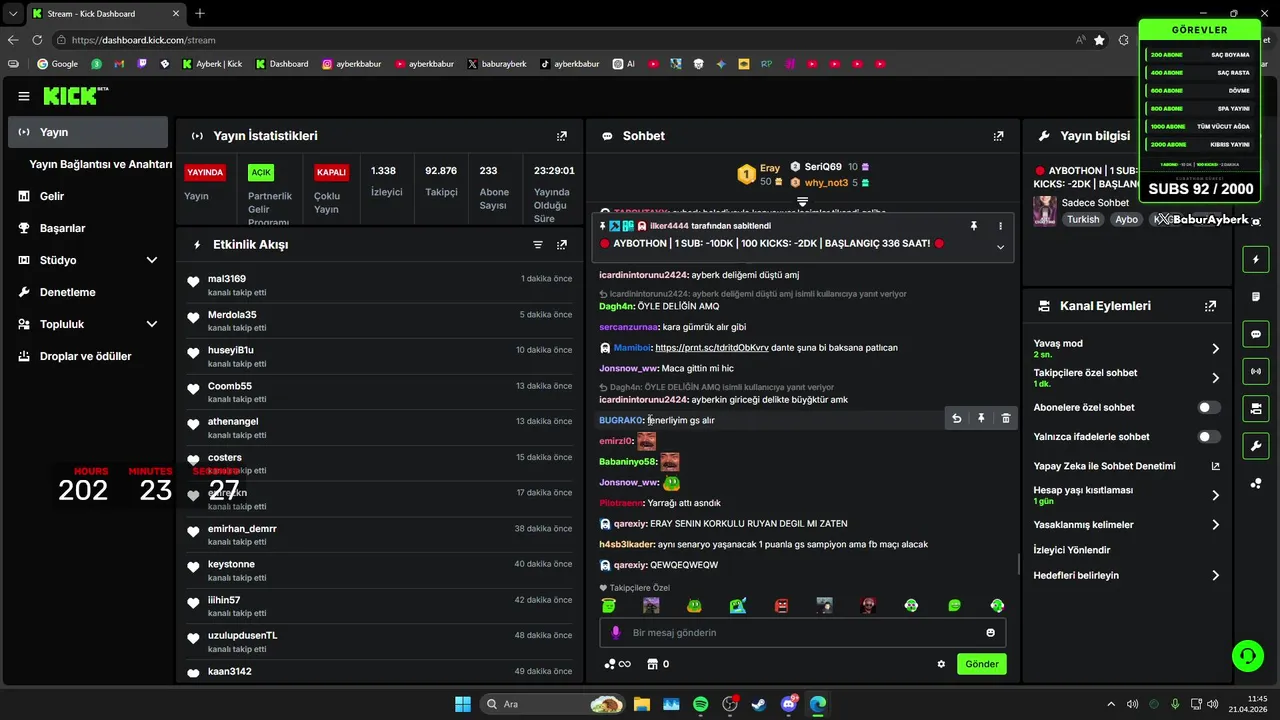Toggle Yalnızca ifadelerle sohbet switch
This screenshot has height=720, width=1280.
(1210, 437)
